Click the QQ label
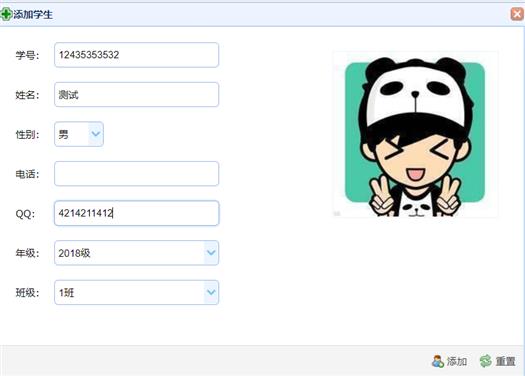Screen dimensions: 525x376 [x=25, y=214]
